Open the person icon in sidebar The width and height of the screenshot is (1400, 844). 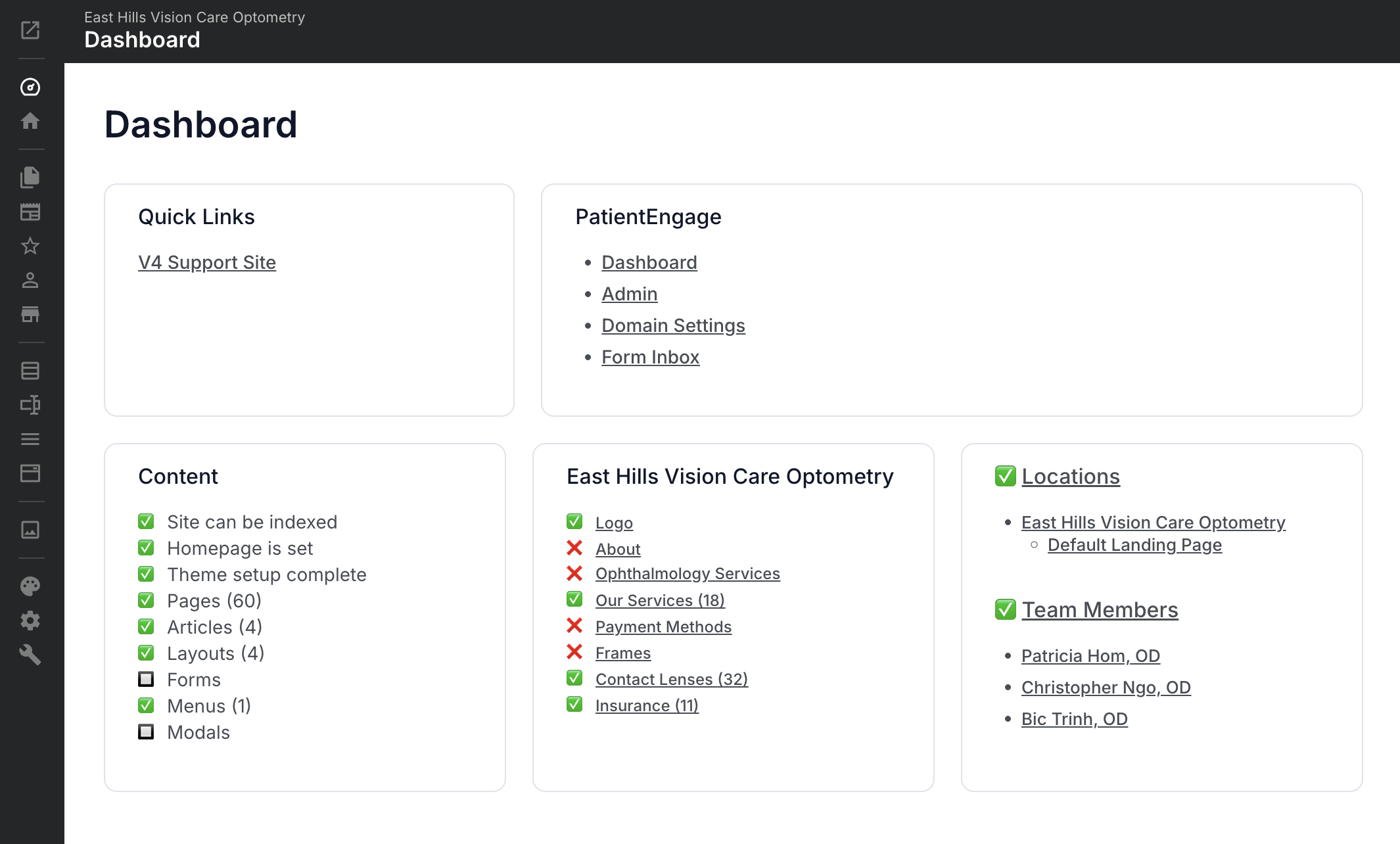coord(30,280)
